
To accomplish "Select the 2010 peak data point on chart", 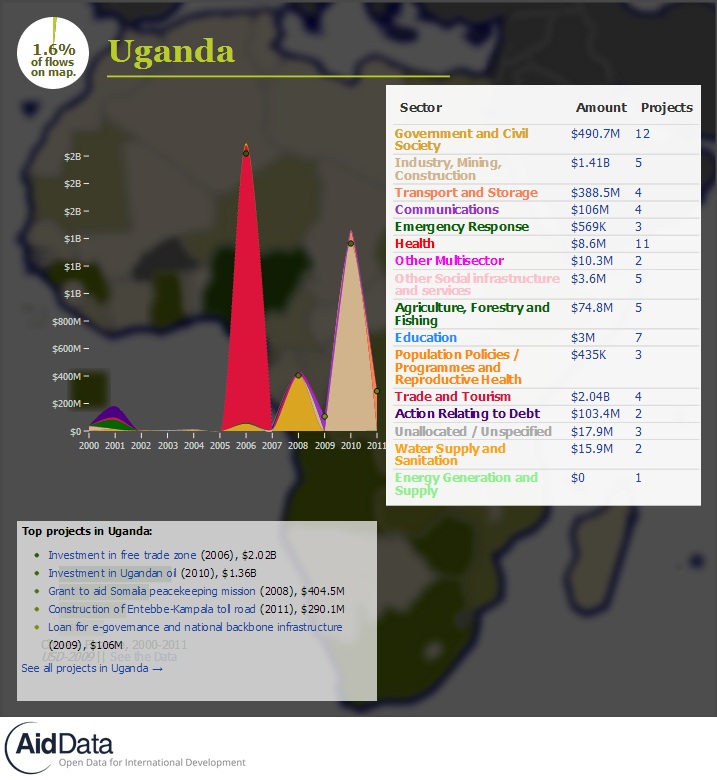I will pos(351,243).
